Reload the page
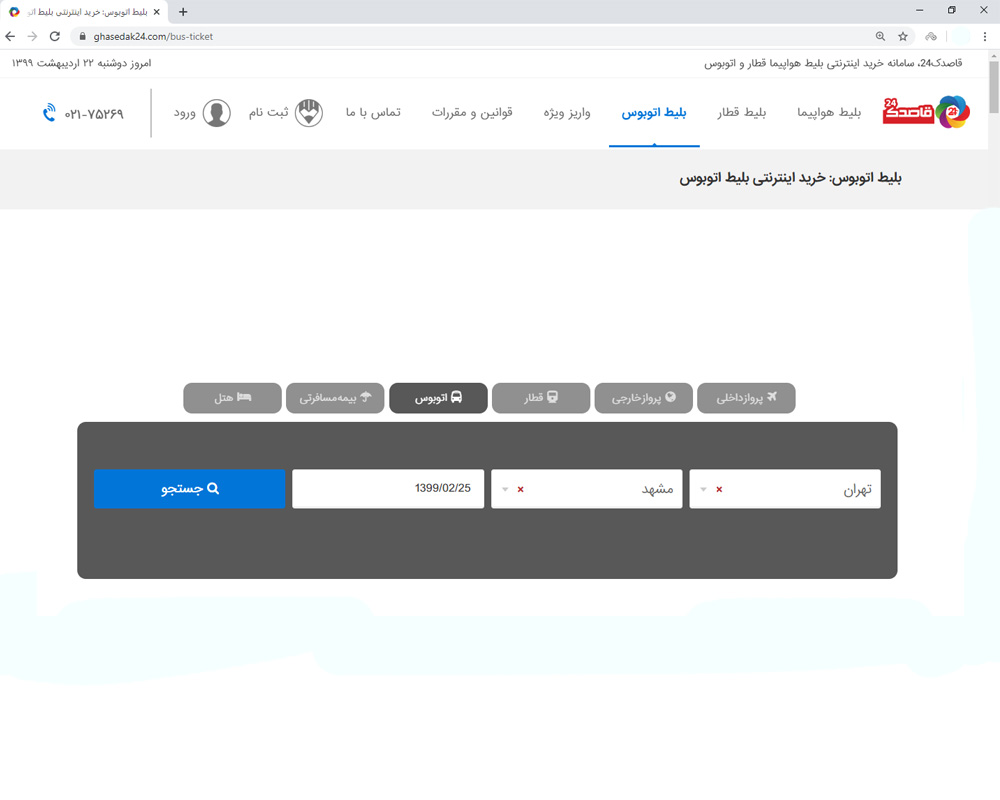The image size is (1000, 800). tap(55, 36)
